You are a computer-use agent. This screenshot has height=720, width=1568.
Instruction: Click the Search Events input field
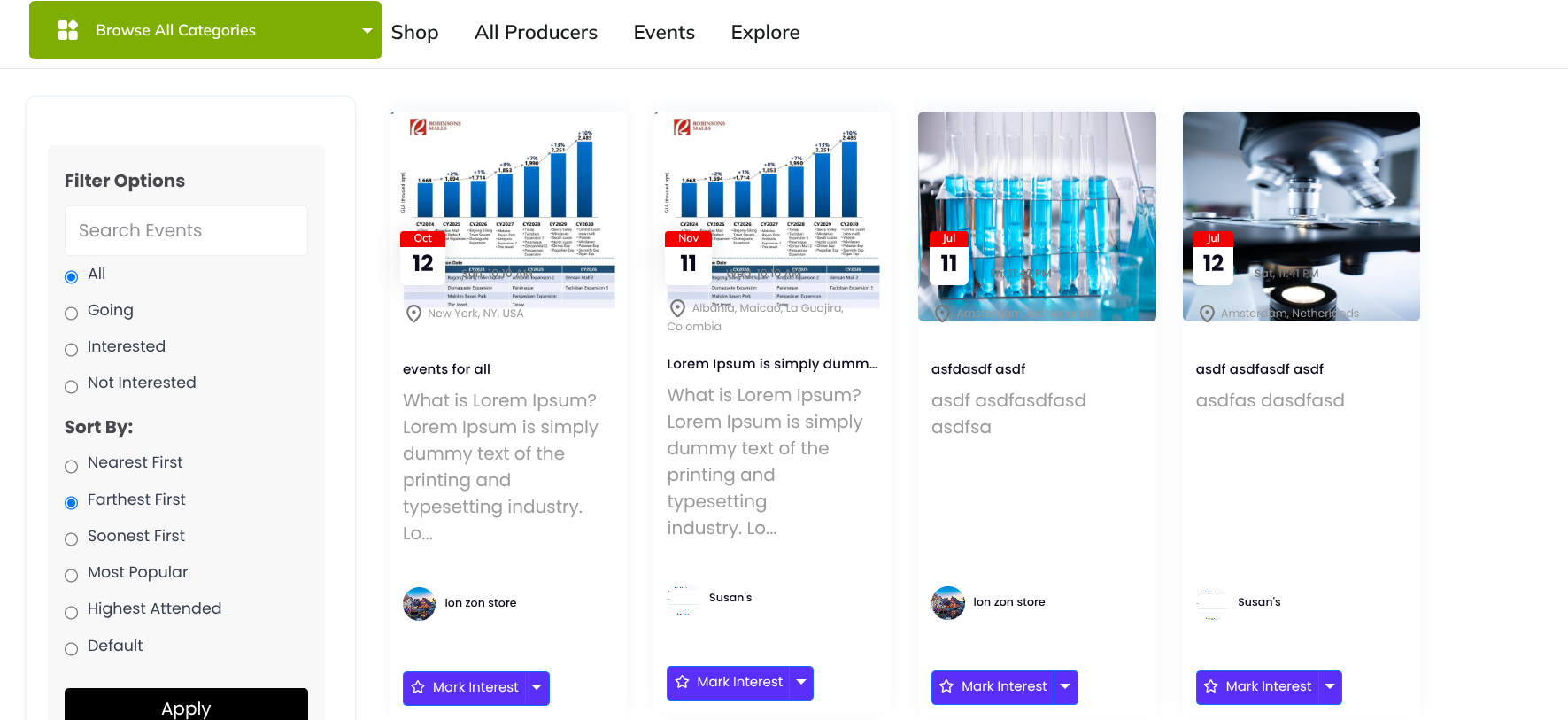point(186,231)
